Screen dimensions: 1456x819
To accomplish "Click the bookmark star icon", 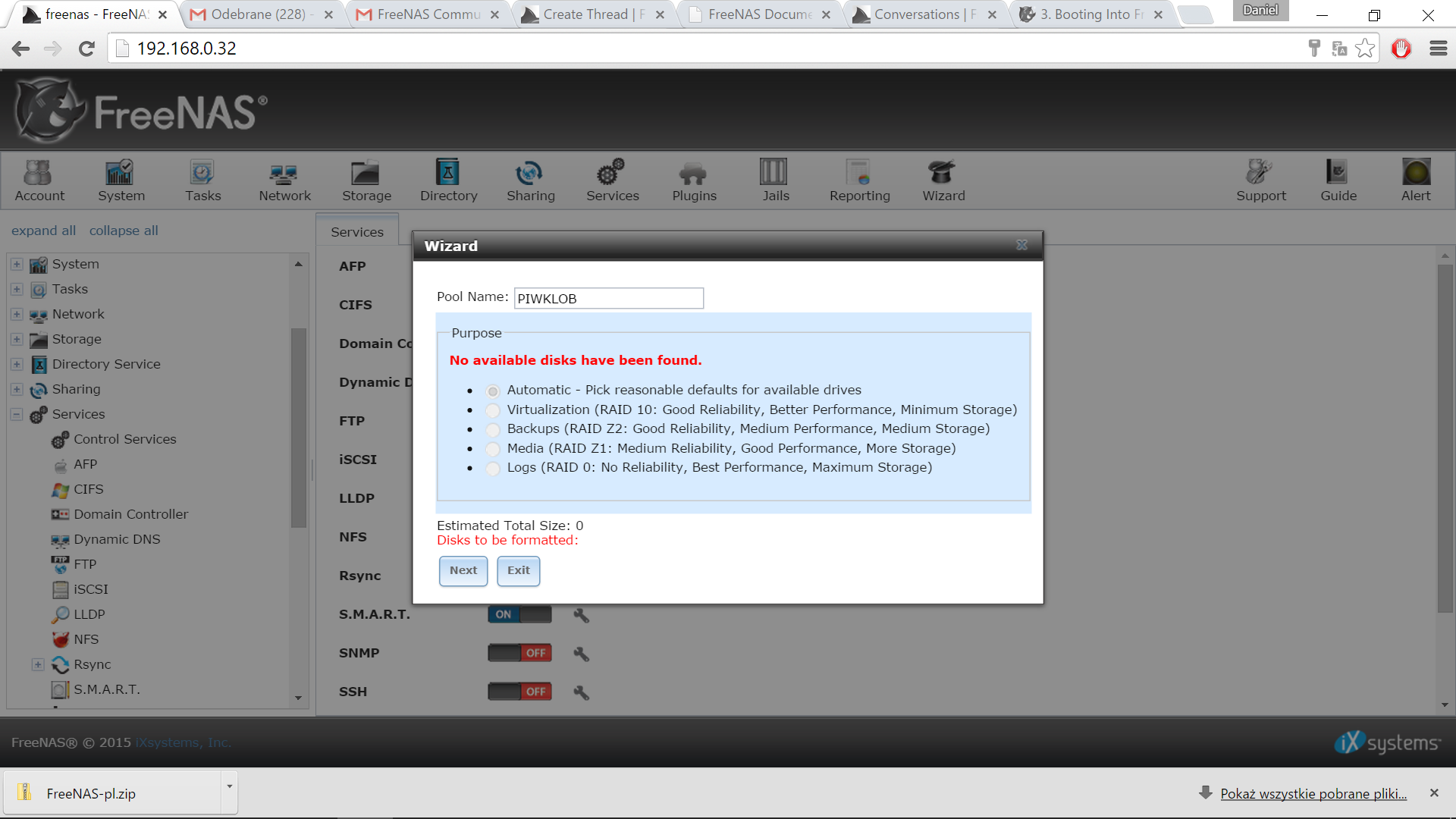I will [x=1365, y=49].
